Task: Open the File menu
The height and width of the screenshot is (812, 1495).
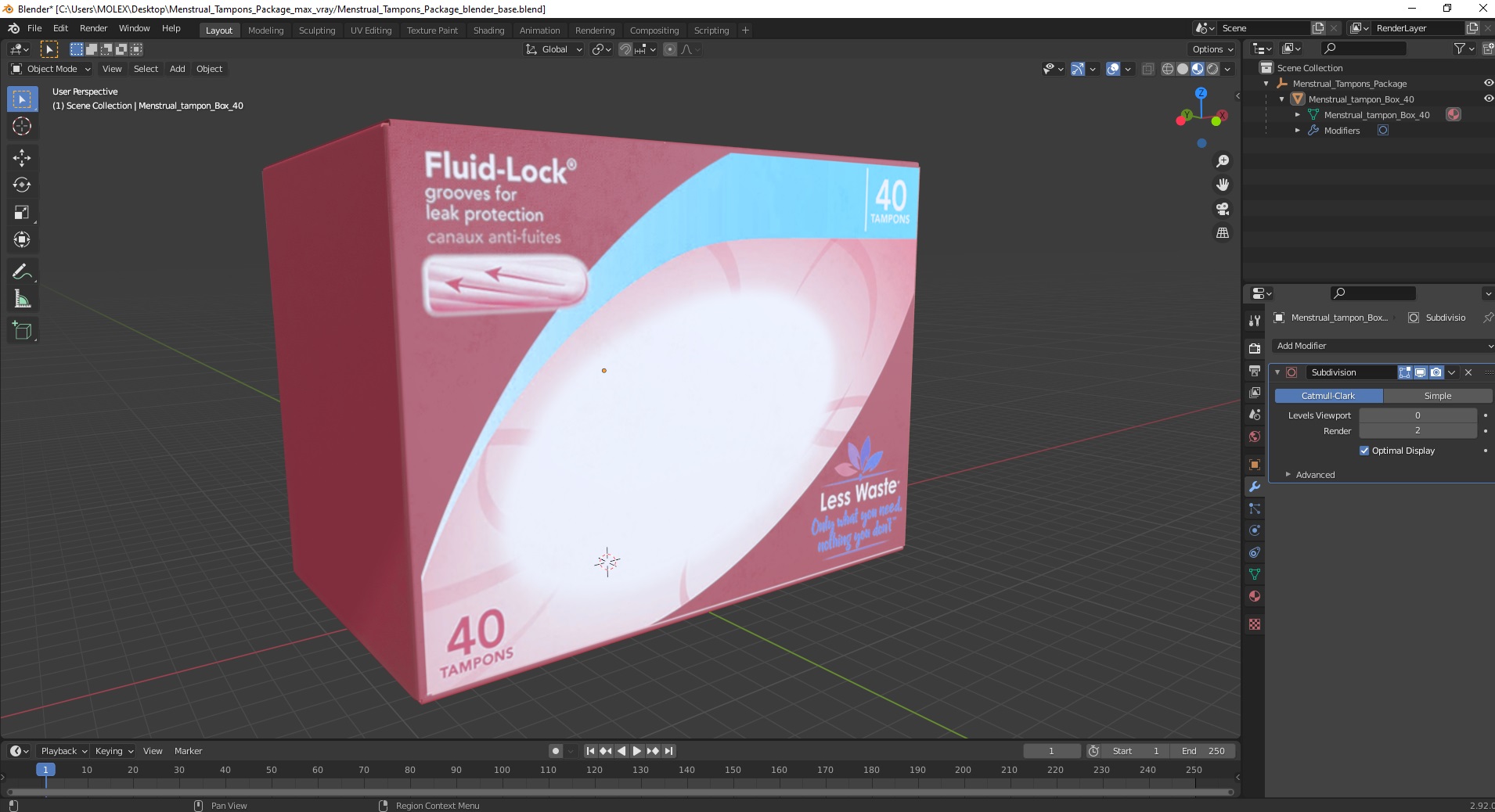Action: tap(34, 28)
